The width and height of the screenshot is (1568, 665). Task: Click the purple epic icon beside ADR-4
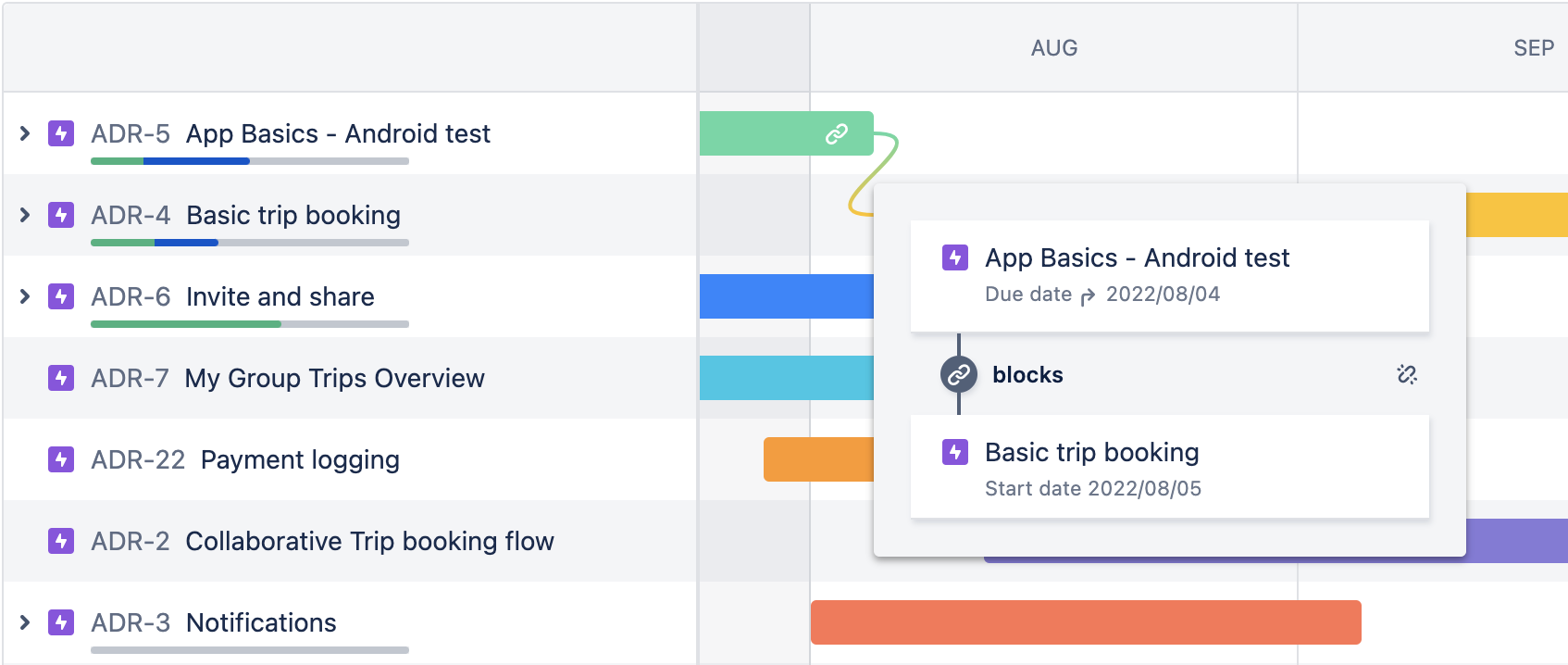(60, 215)
